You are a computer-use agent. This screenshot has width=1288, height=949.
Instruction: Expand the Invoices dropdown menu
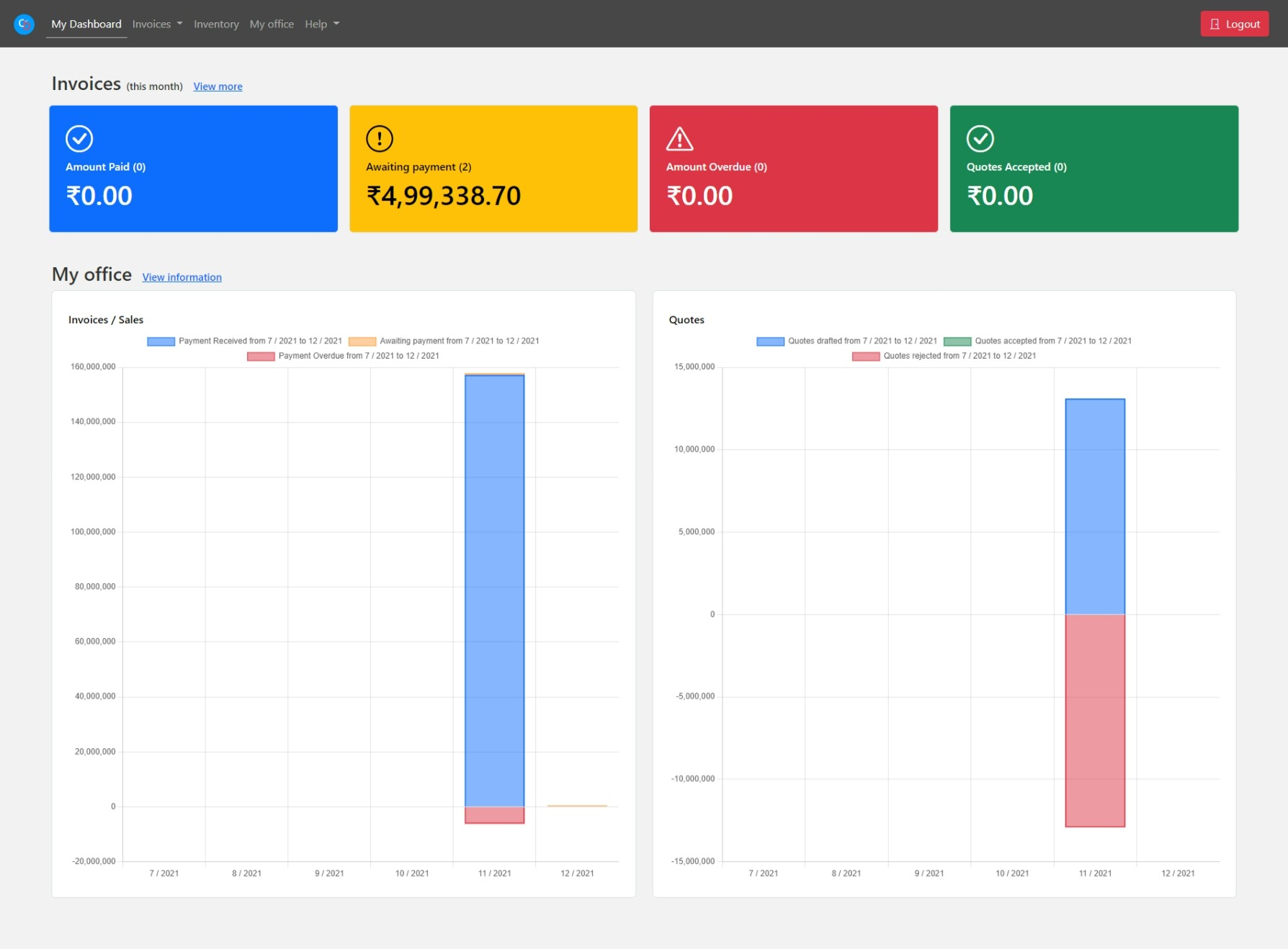point(157,24)
